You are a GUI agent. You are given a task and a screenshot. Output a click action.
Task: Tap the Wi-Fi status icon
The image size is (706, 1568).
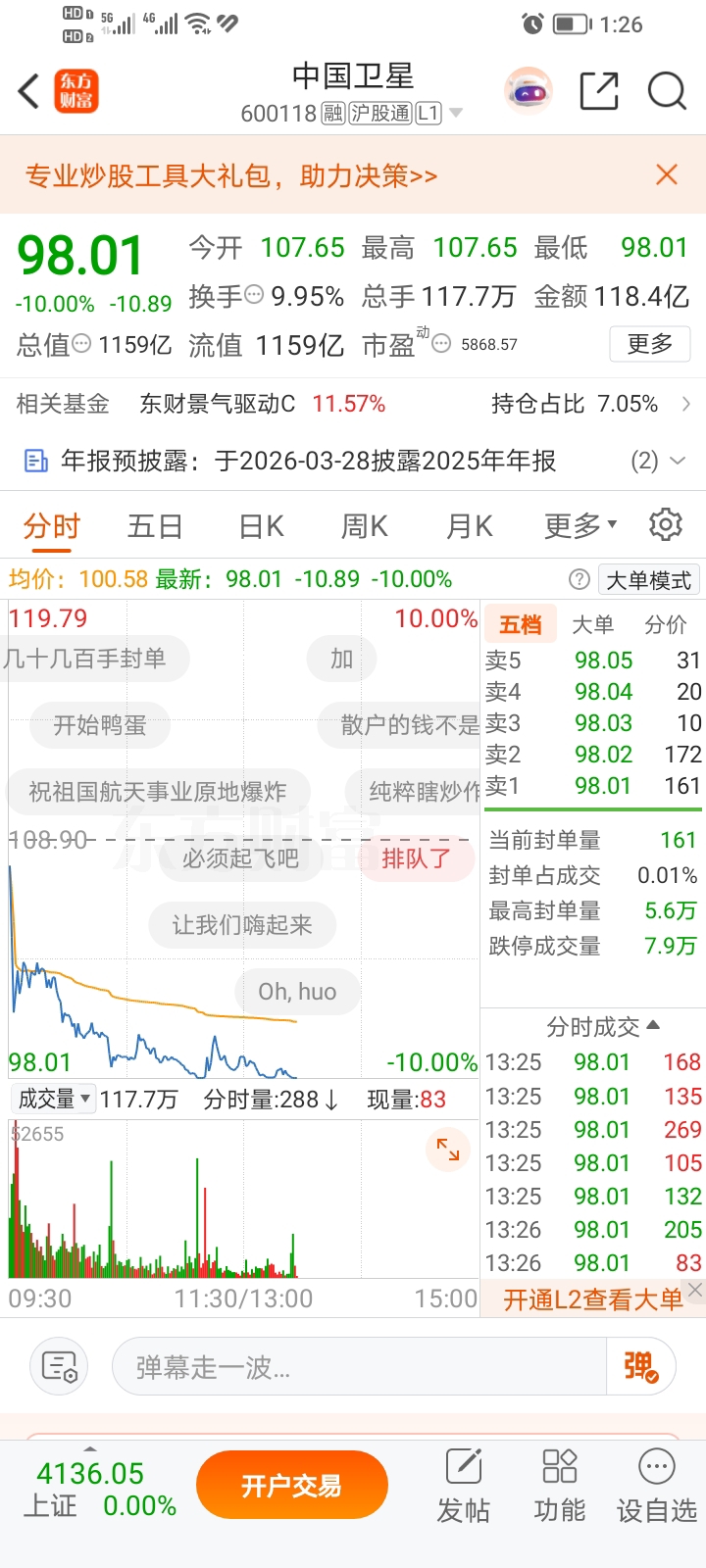[199, 24]
